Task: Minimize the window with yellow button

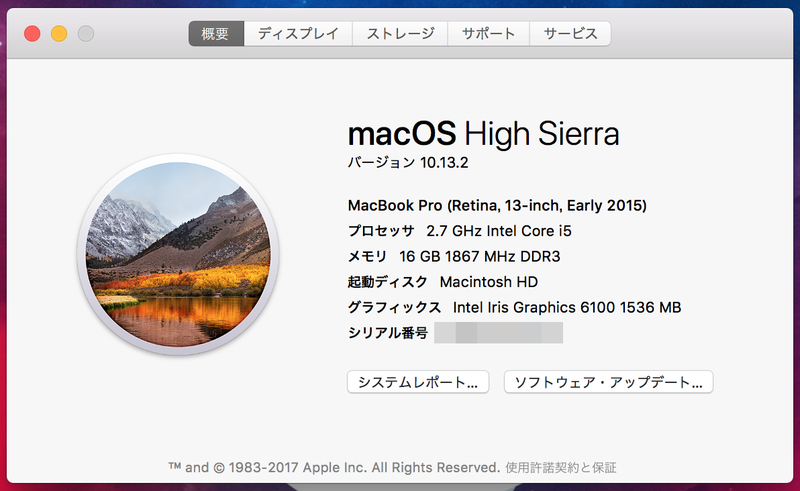Action: tap(59, 34)
